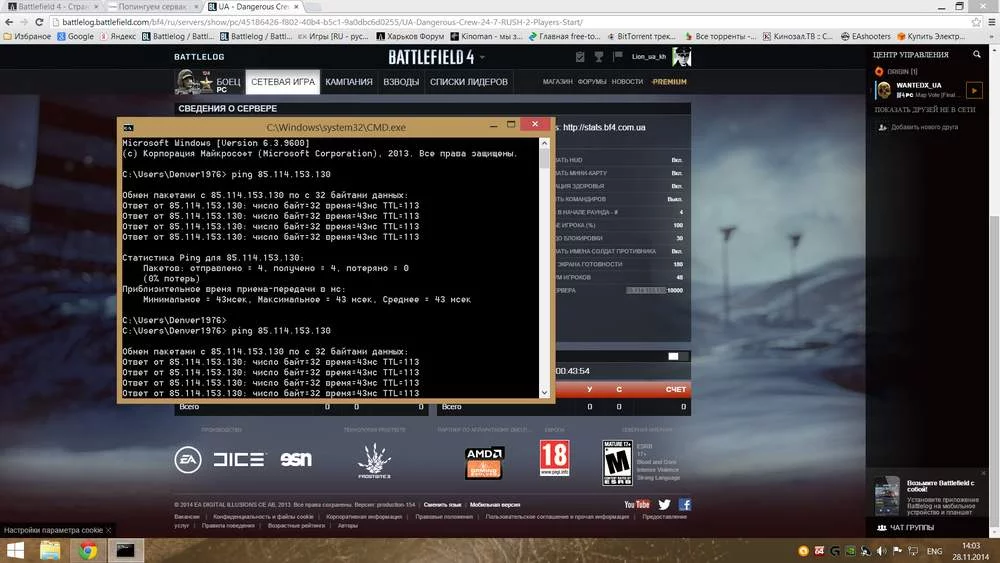Open the СПИСКИ ЛИДЕРОВ tab
The width and height of the screenshot is (1000, 563).
[469, 82]
